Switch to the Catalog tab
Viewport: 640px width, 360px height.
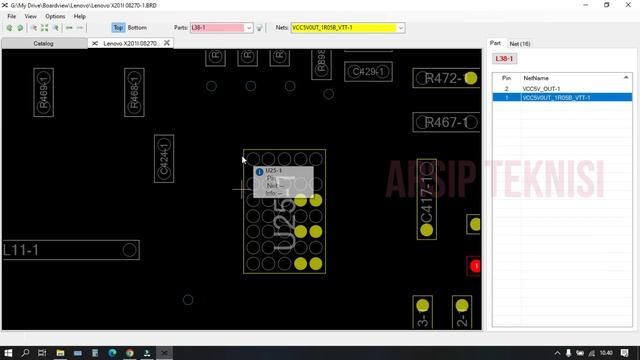pos(44,43)
